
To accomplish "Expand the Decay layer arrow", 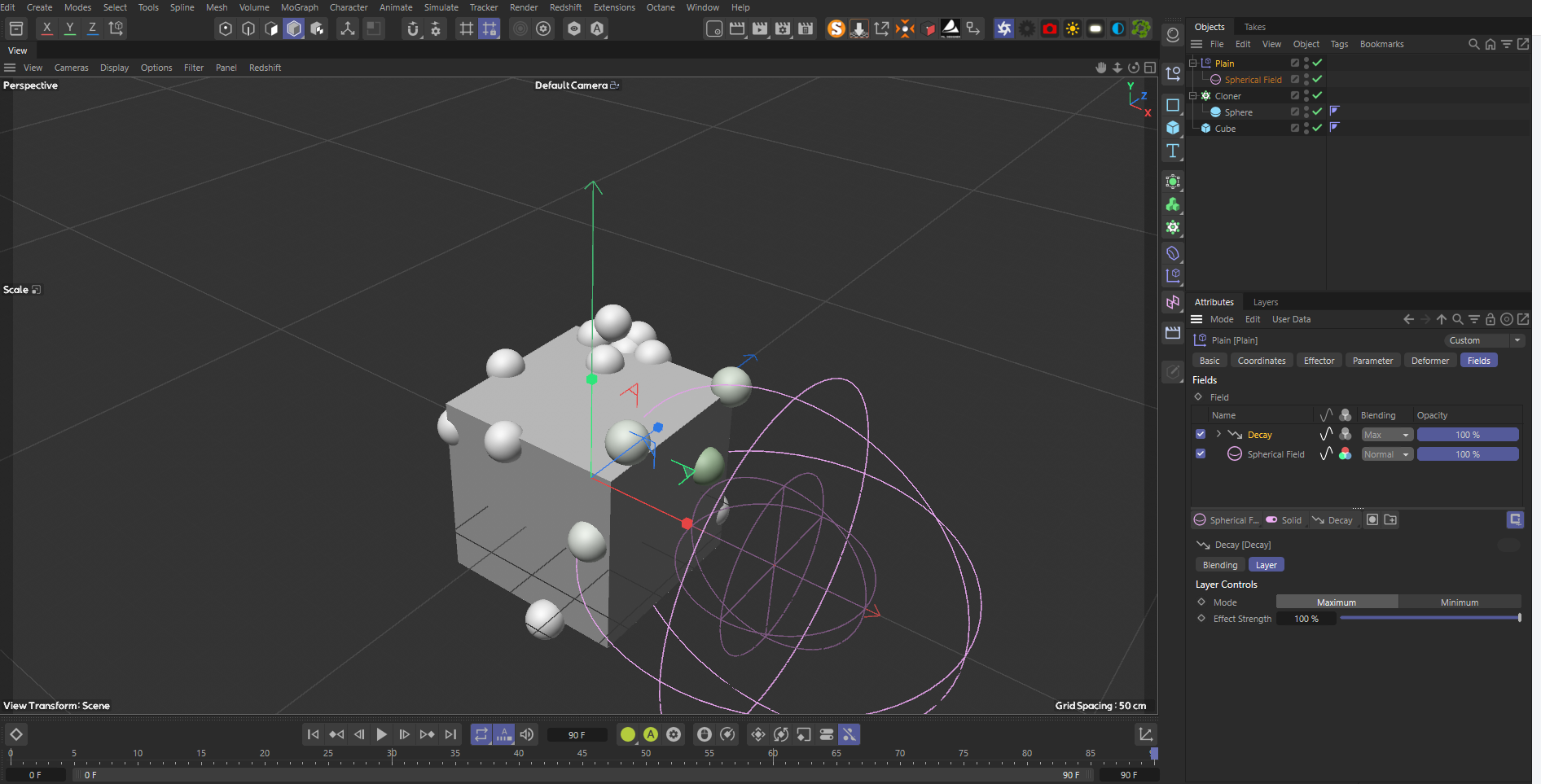I will (x=1218, y=435).
